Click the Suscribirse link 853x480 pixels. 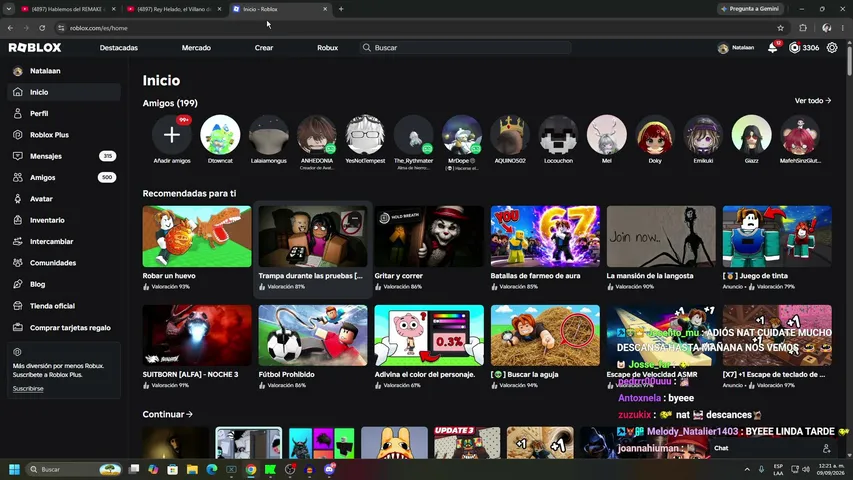[x=28, y=389]
